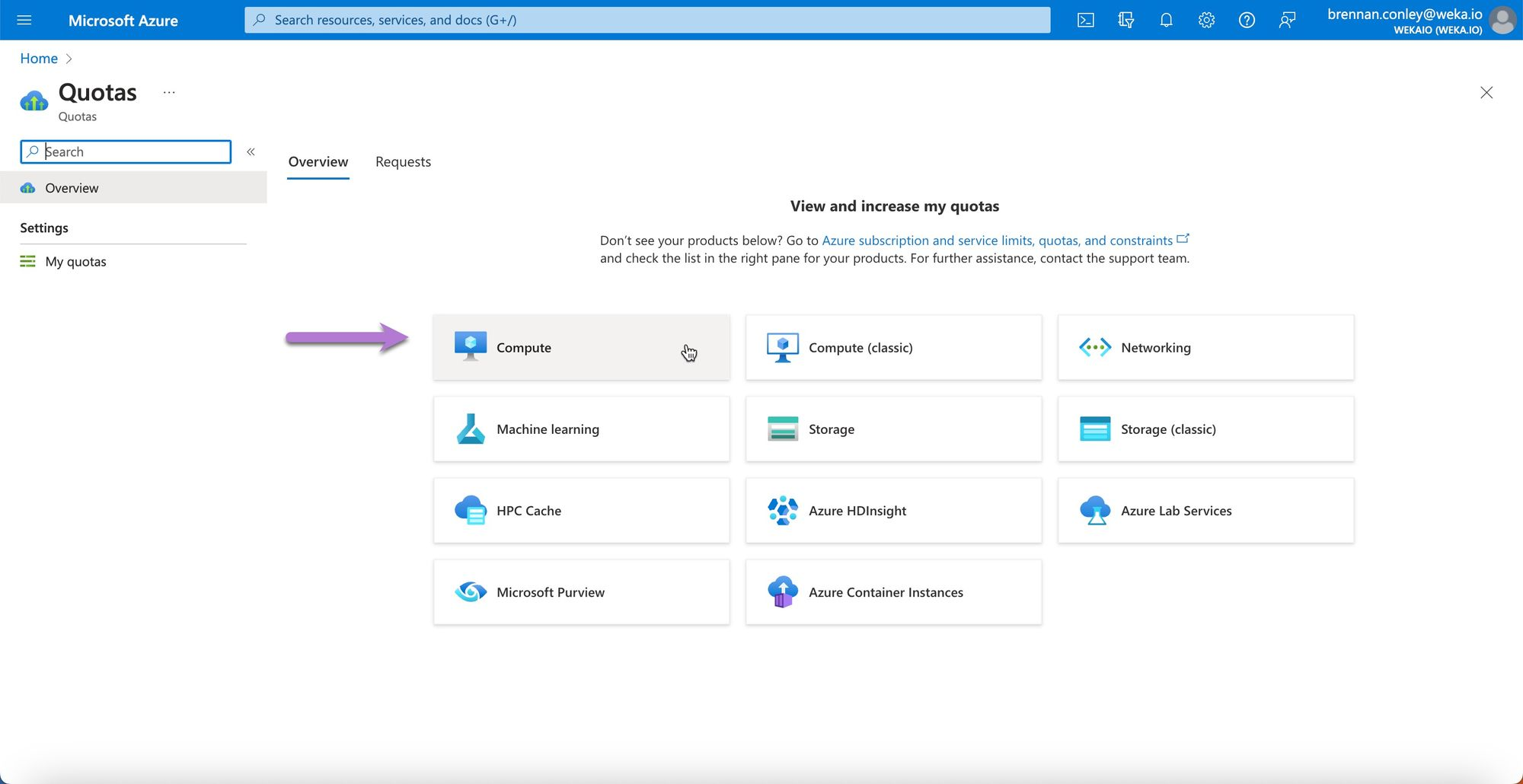Click the user account avatar
This screenshot has height=784, width=1523.
pyautogui.click(x=1502, y=21)
